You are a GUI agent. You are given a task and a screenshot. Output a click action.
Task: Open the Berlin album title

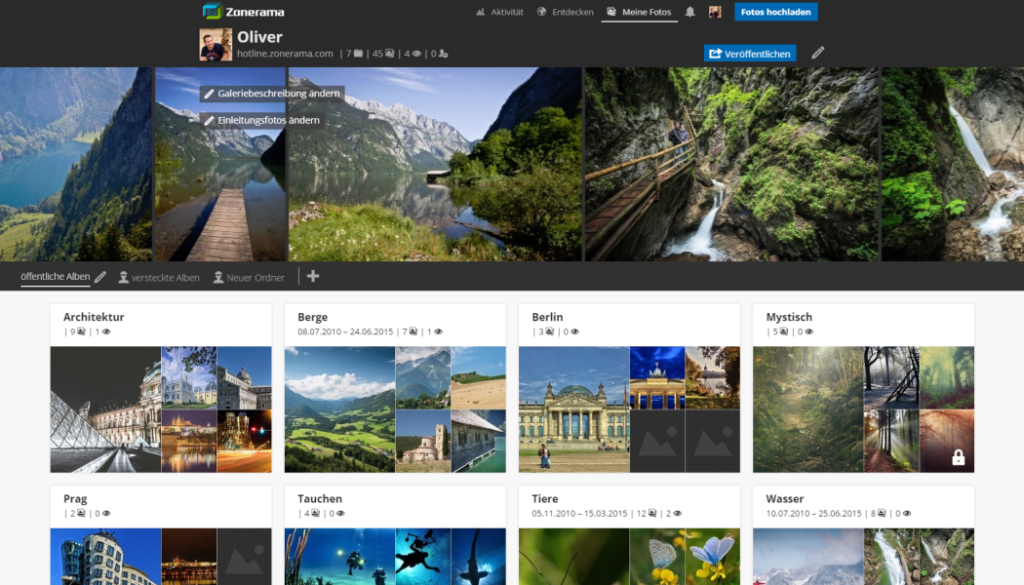pos(547,317)
